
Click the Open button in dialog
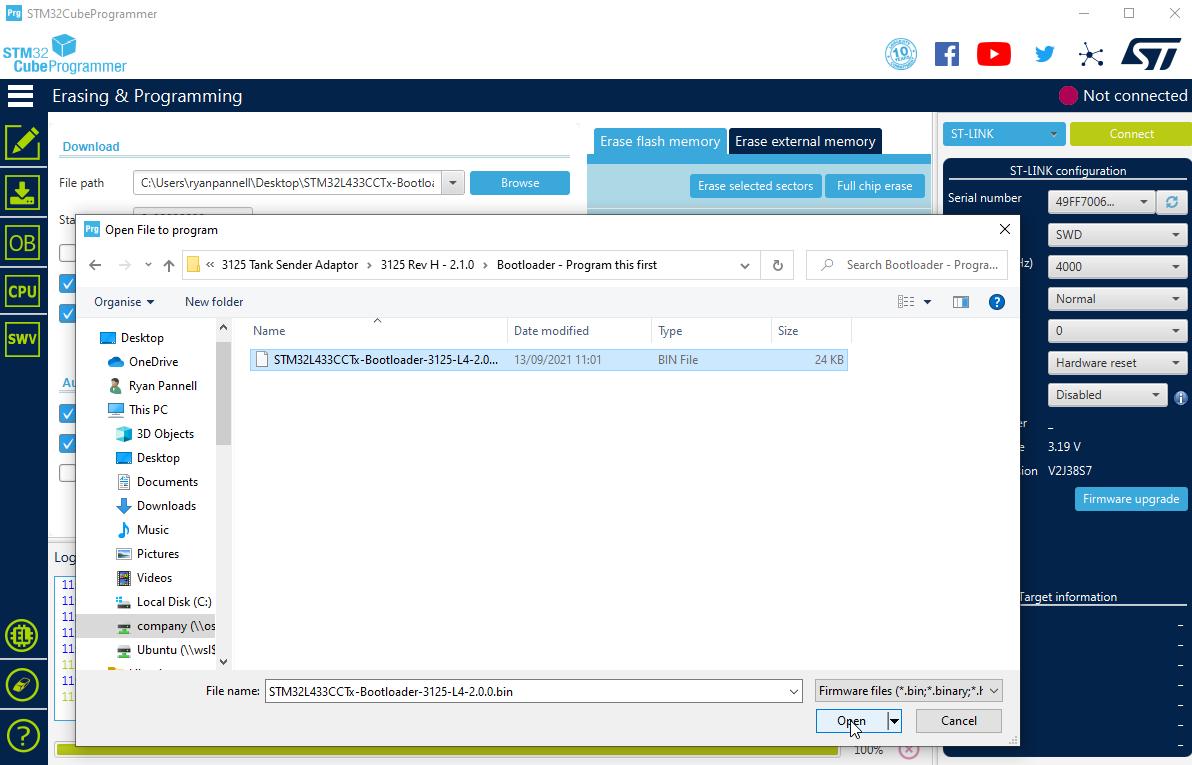tap(851, 721)
